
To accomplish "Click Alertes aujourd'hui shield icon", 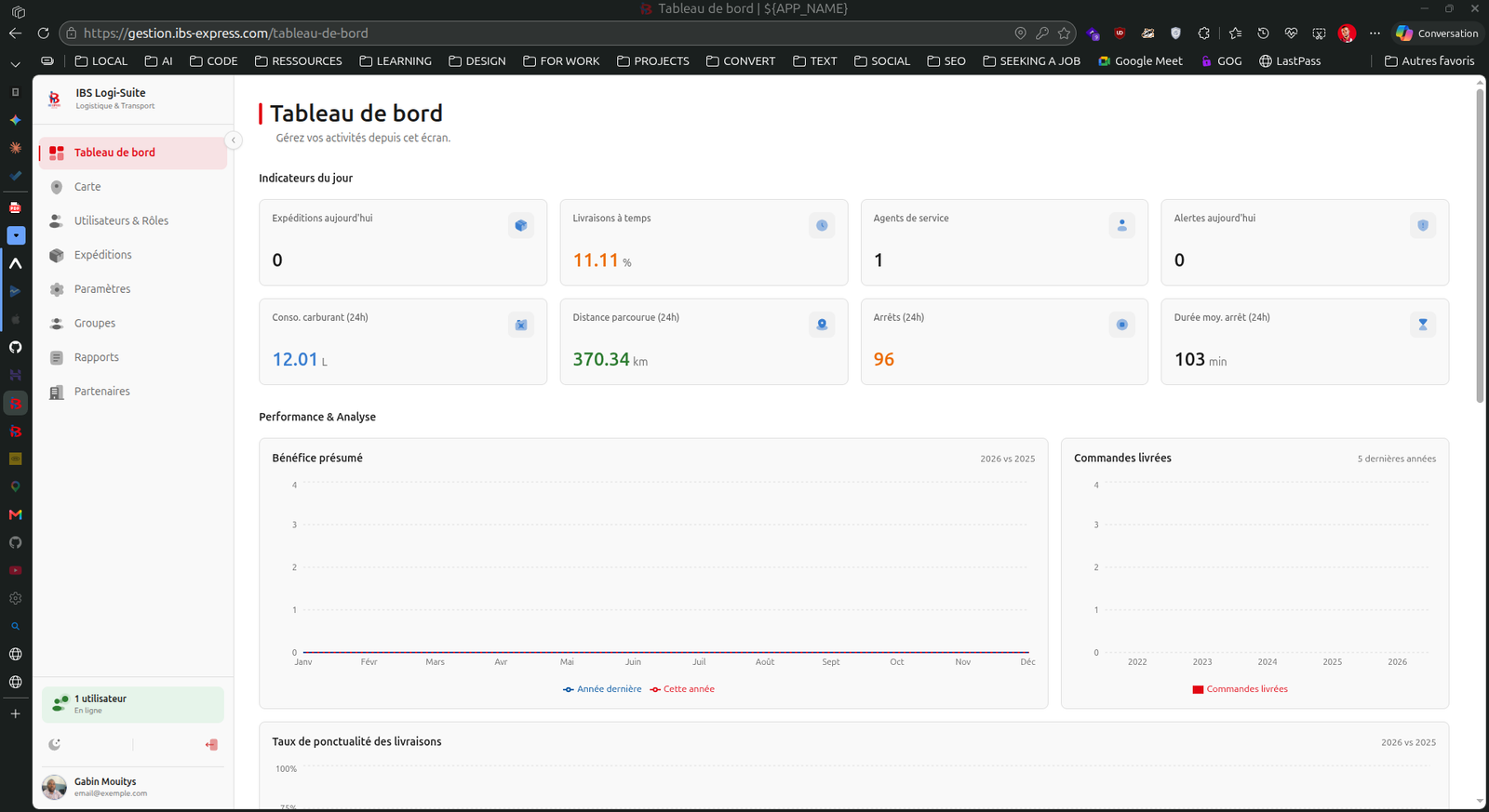I will [1423, 225].
